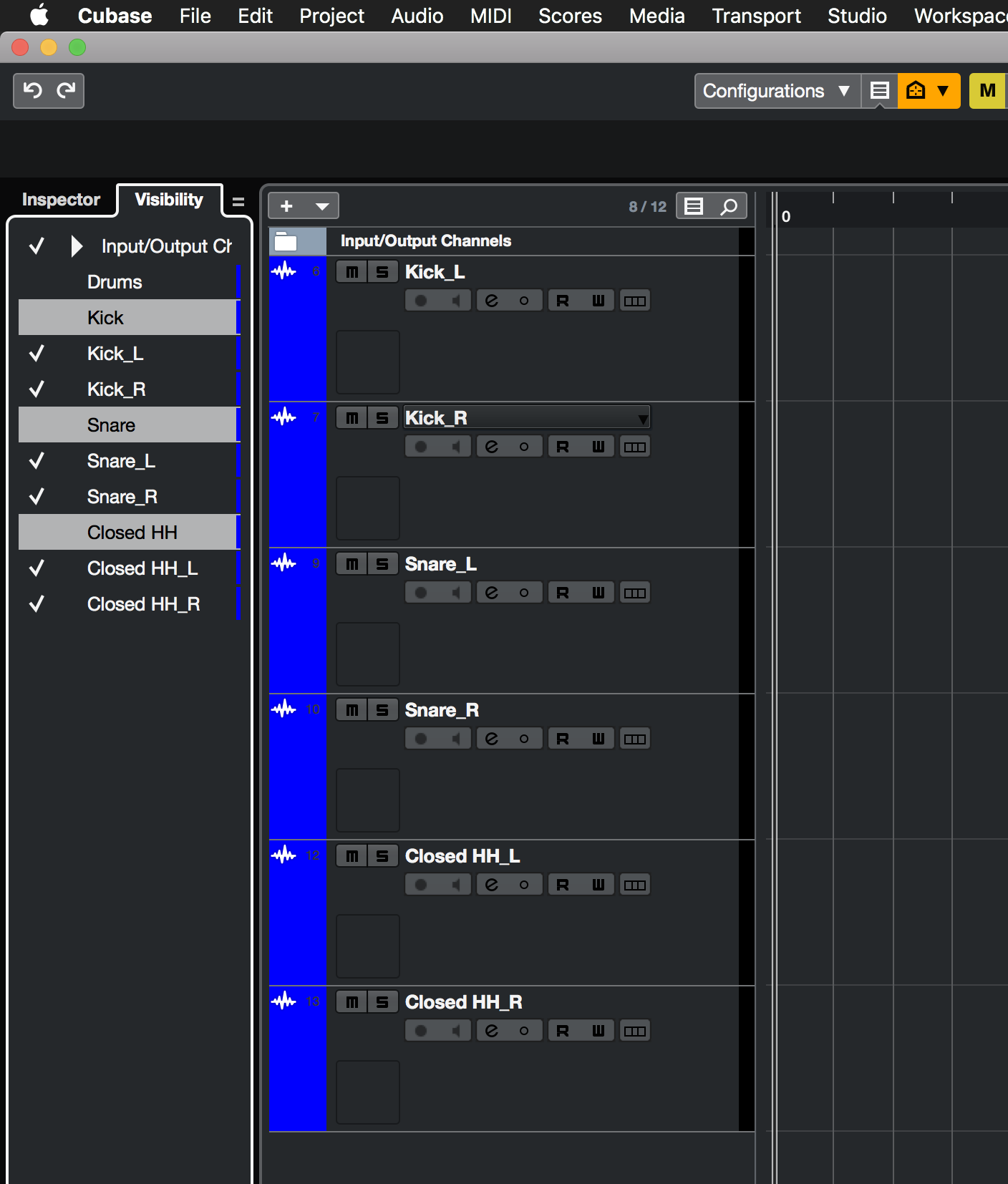Uncheck Snare_L visibility checkmark
This screenshot has width=1008, height=1184.
[37, 460]
